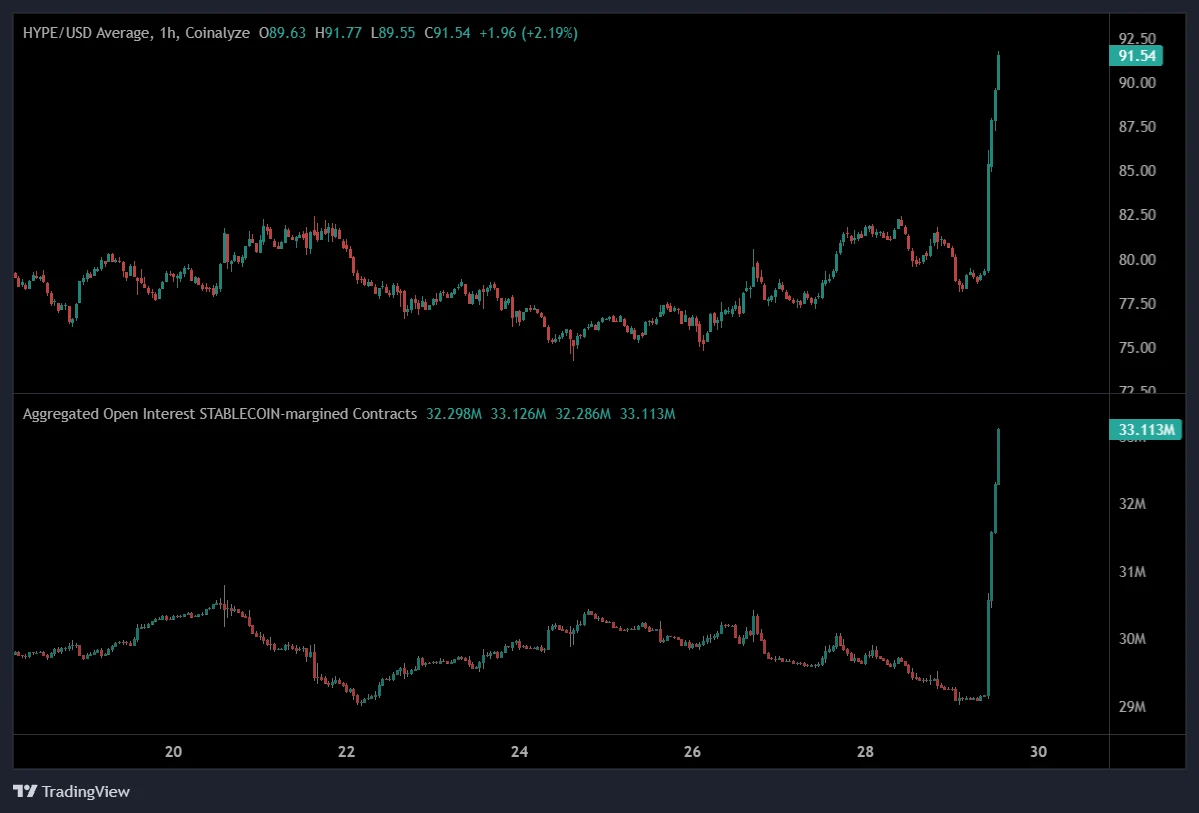Click the 92.50 price axis label
Screen dimensions: 1199x813
[x=1137, y=38]
